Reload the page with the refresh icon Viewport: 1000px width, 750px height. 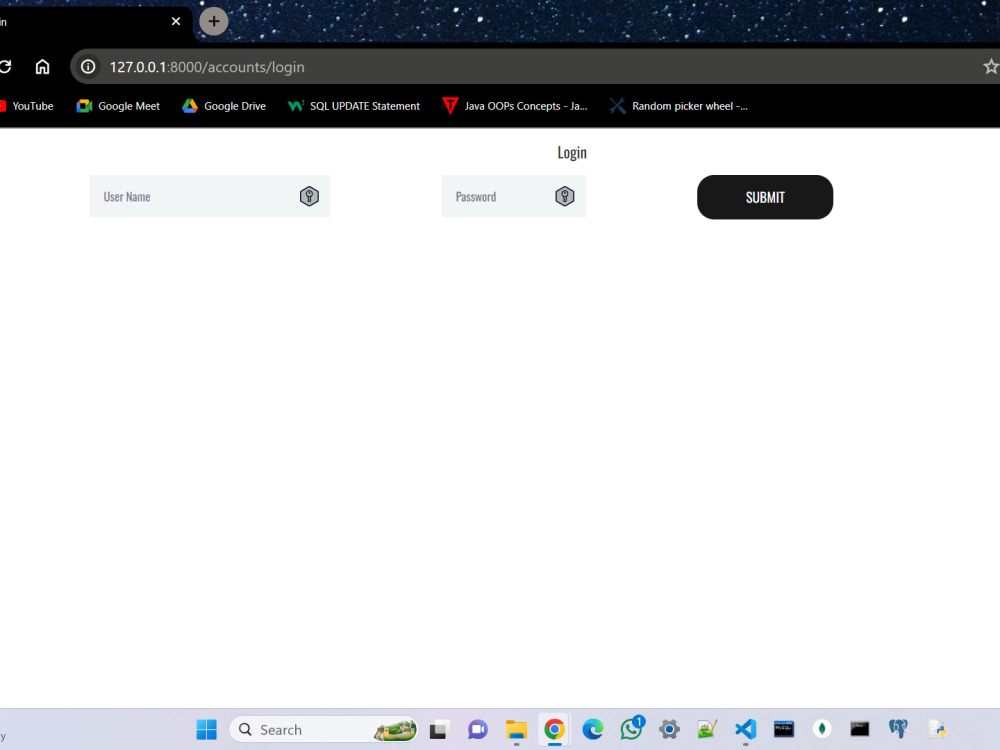5,67
